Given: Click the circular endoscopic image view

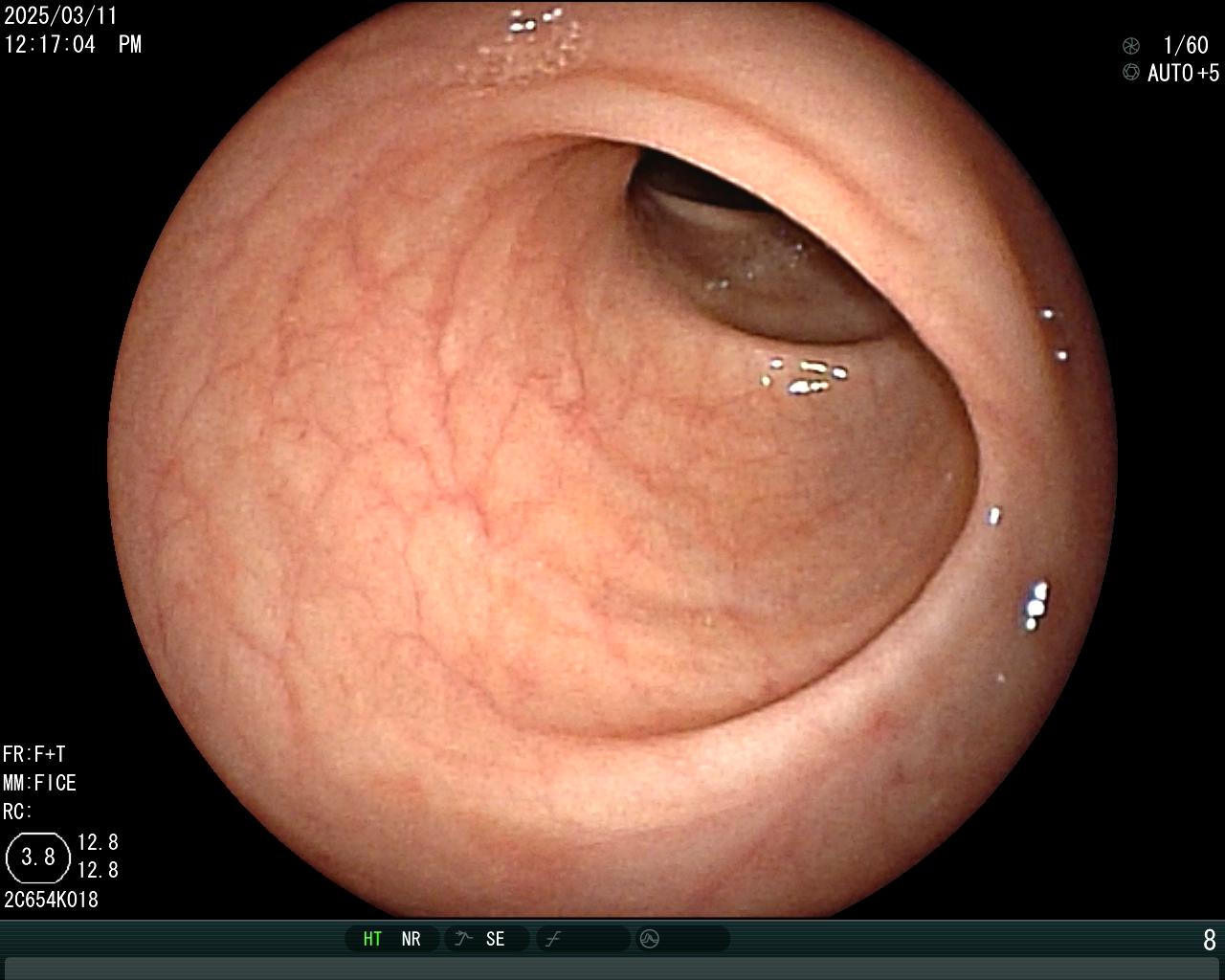Looking at the screenshot, I should pos(612,459).
